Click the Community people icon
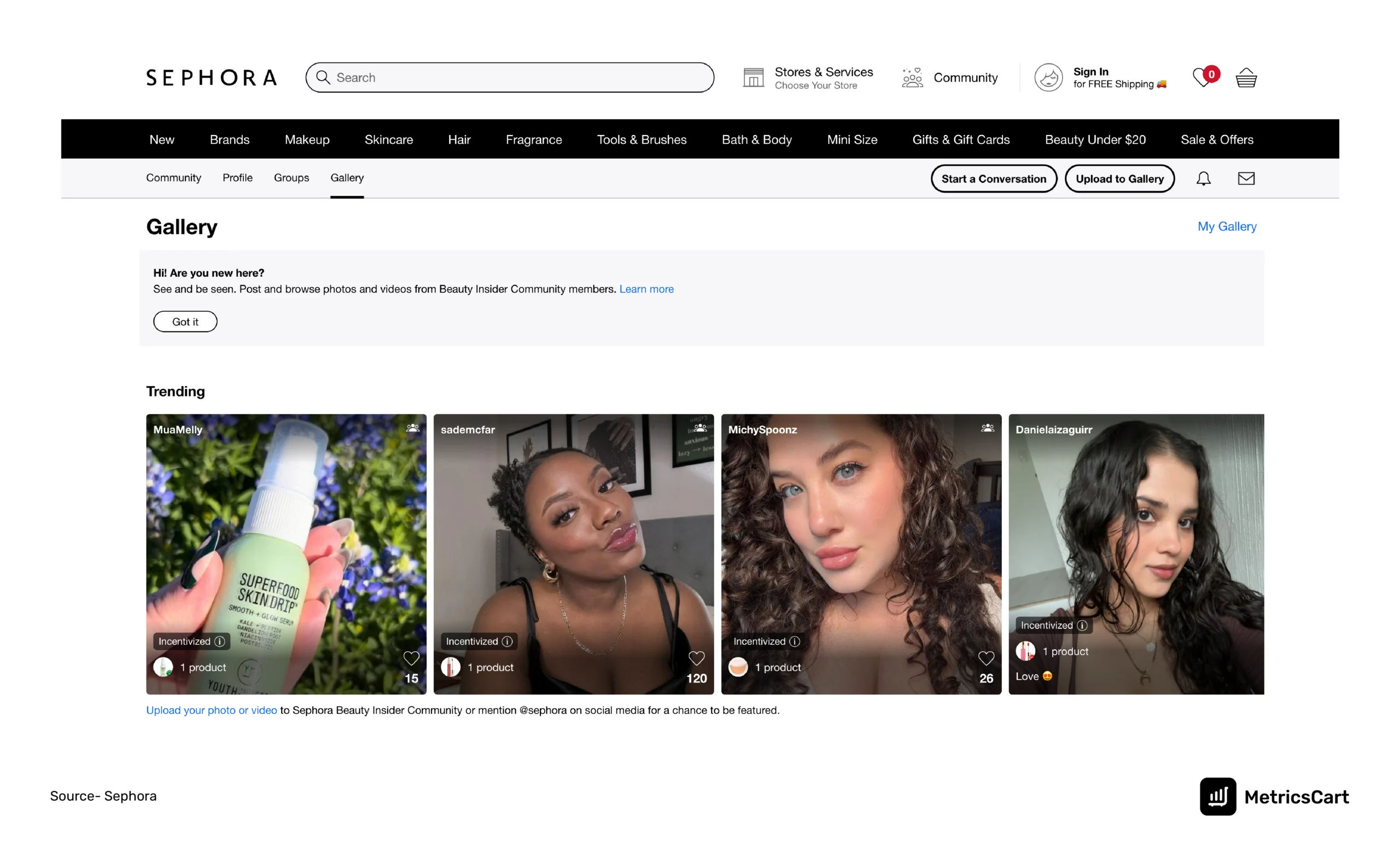The image size is (1400, 845). (x=910, y=77)
